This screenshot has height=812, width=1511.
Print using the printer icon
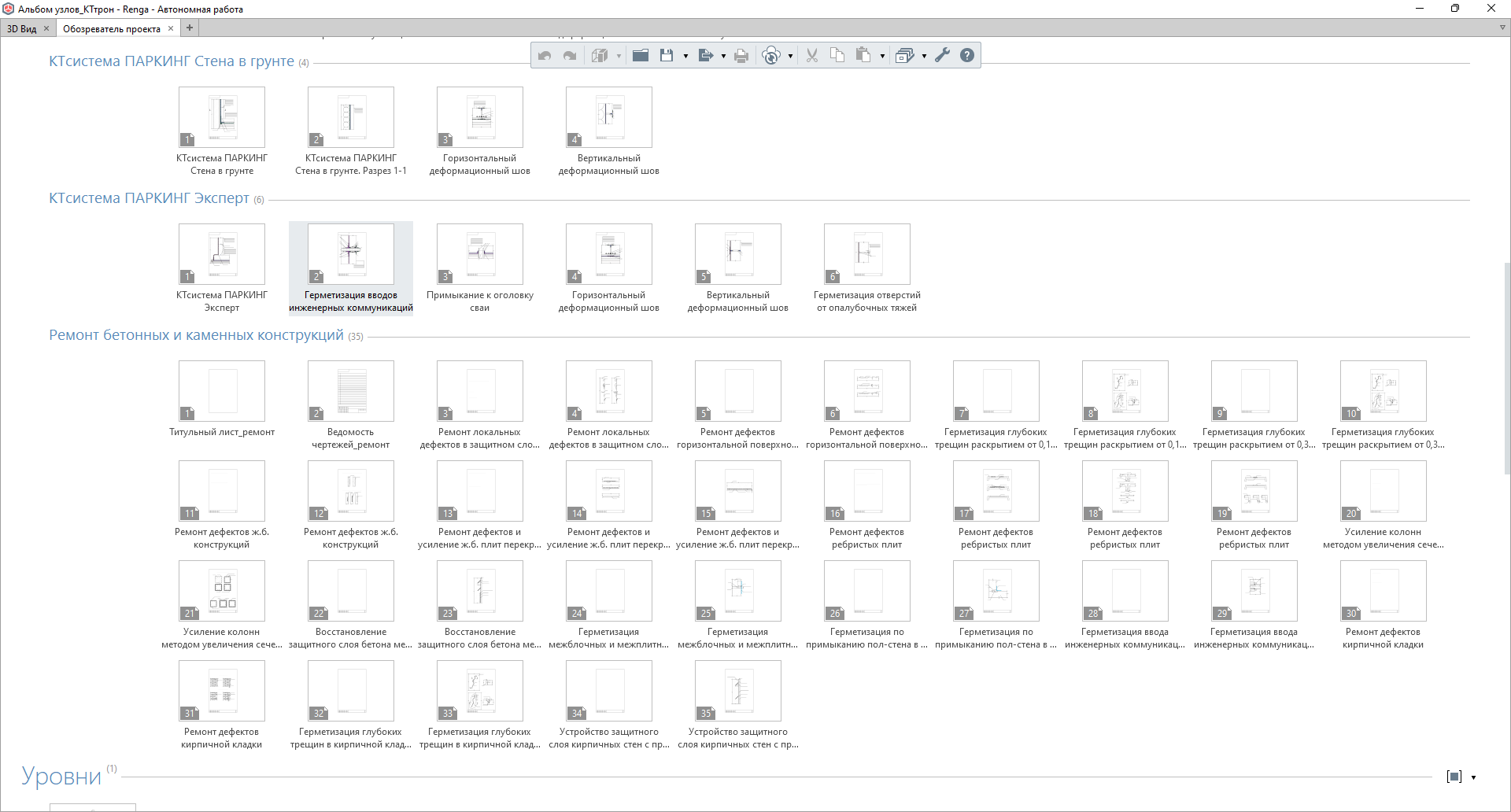741,55
